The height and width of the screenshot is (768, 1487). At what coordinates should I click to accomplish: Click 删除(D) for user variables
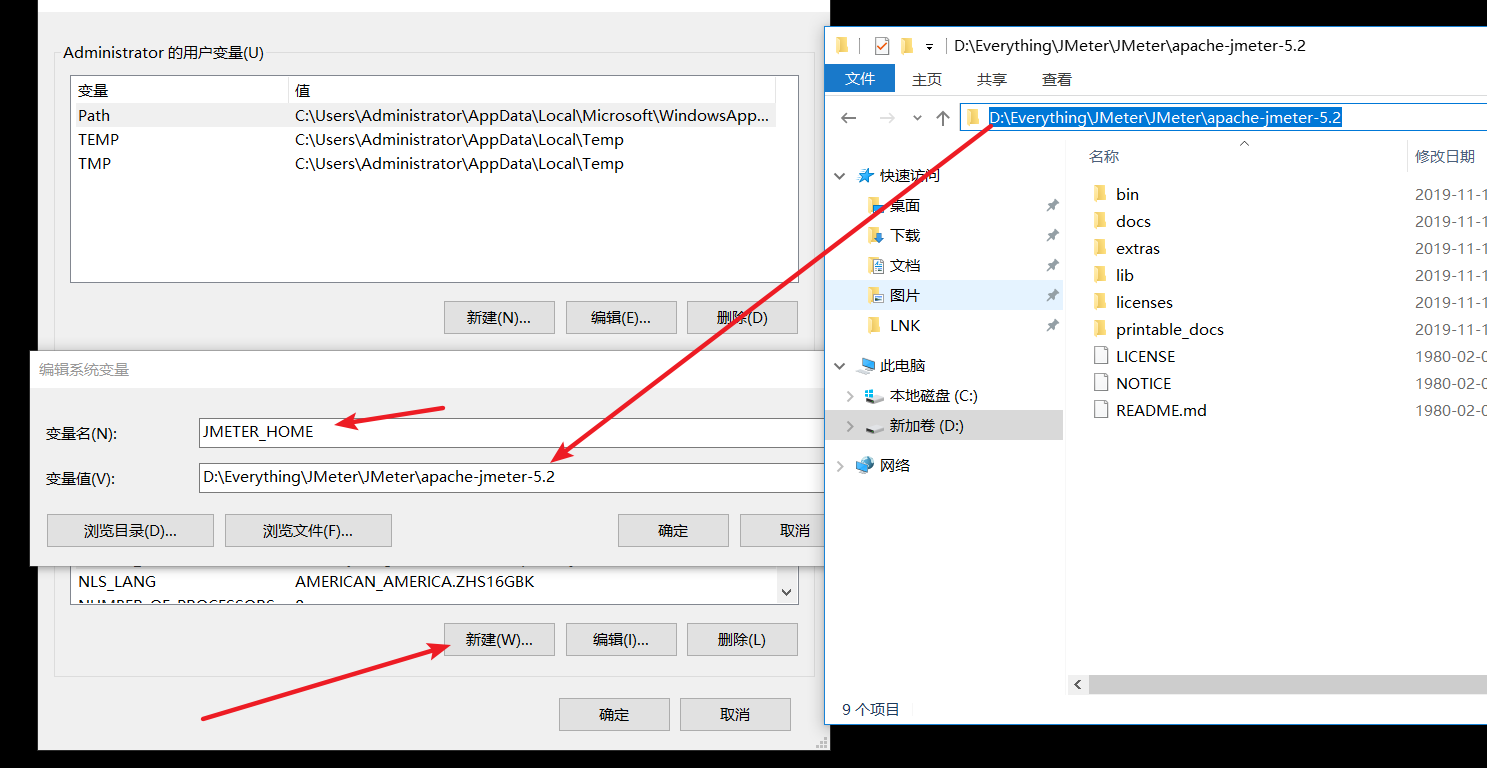742,318
